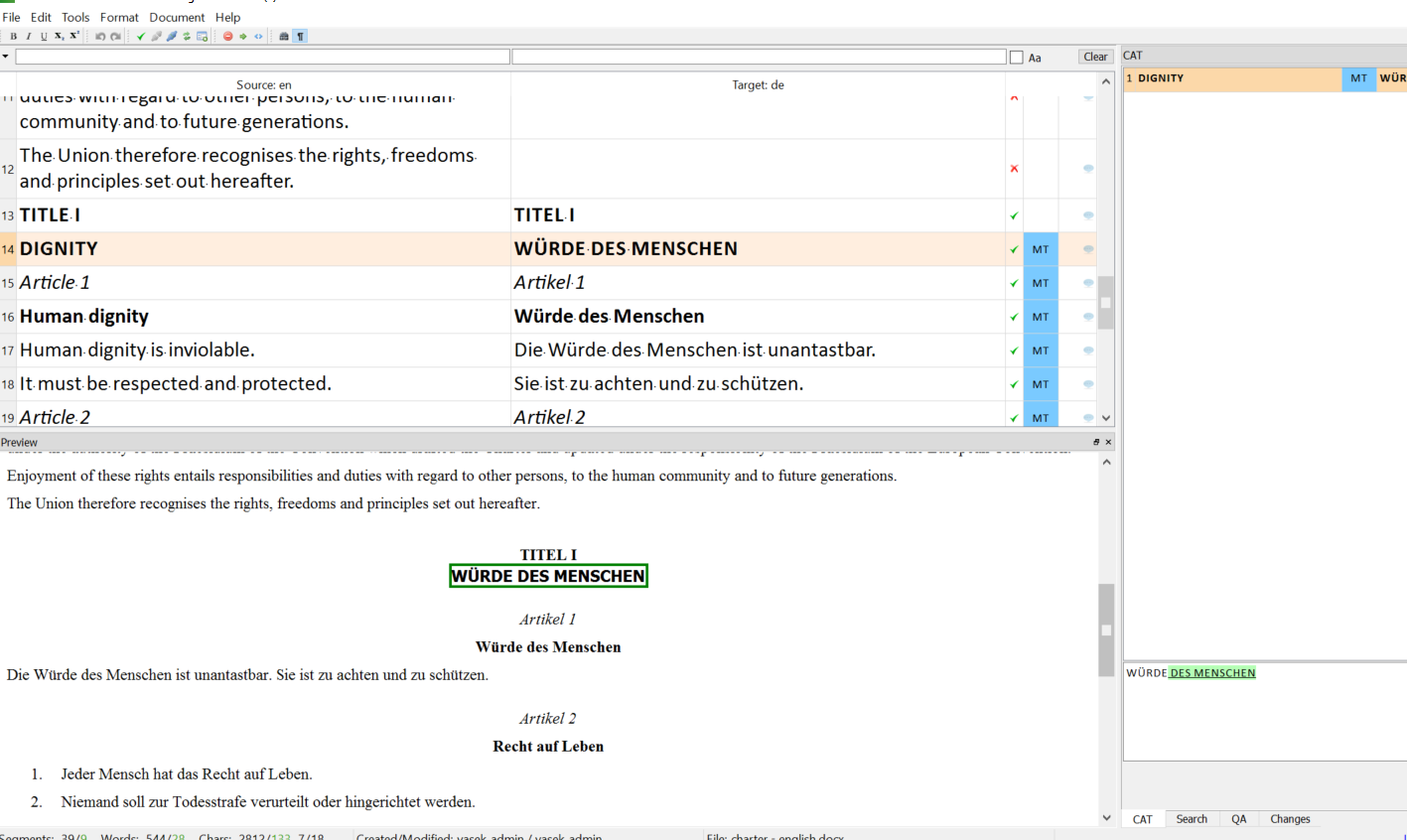Image resolution: width=1407 pixels, height=840 pixels.
Task: Click the Preview pane scroll-down arrow
Action: click(1106, 818)
